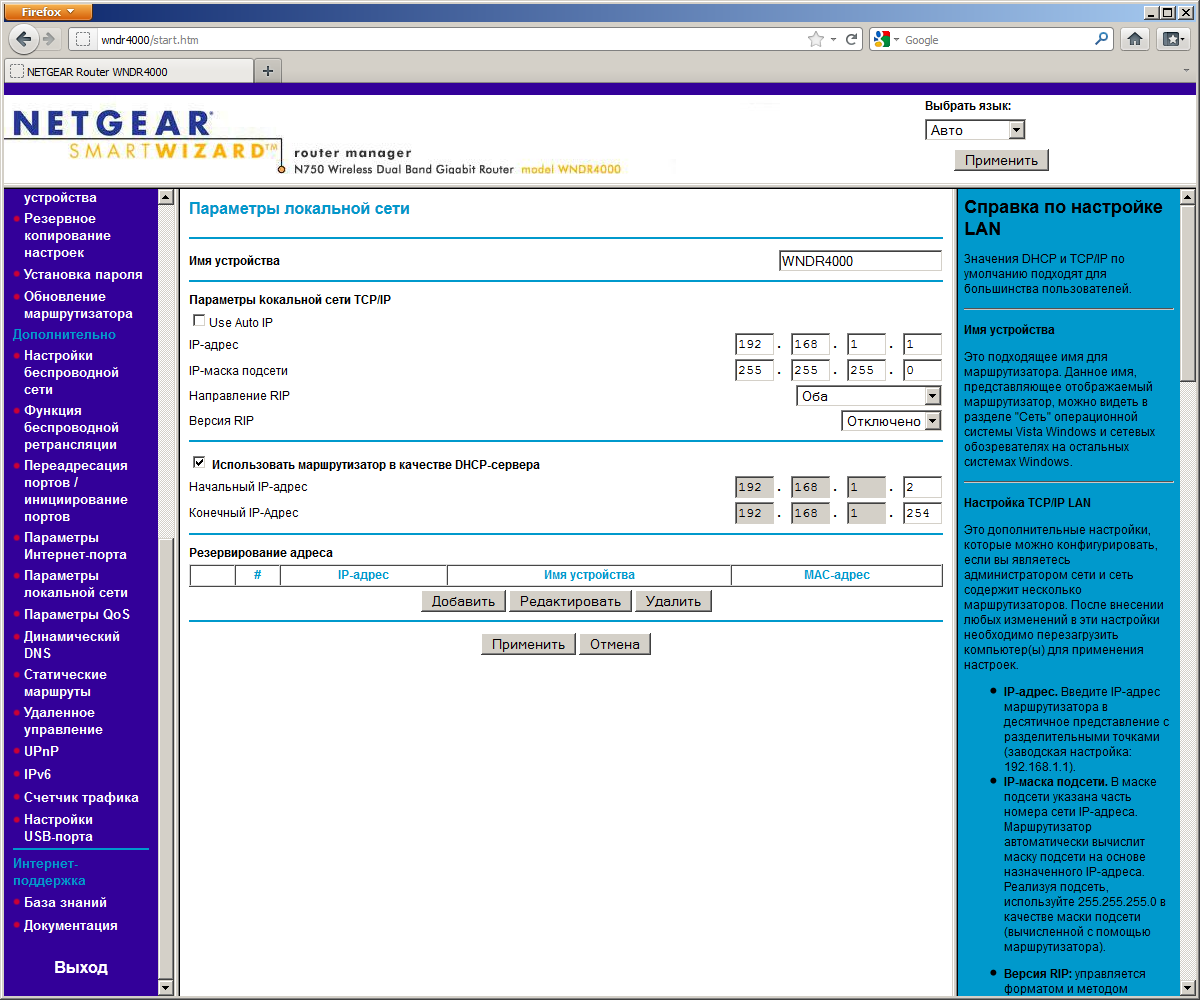Open Параметры QoS in sidebar

77,614
